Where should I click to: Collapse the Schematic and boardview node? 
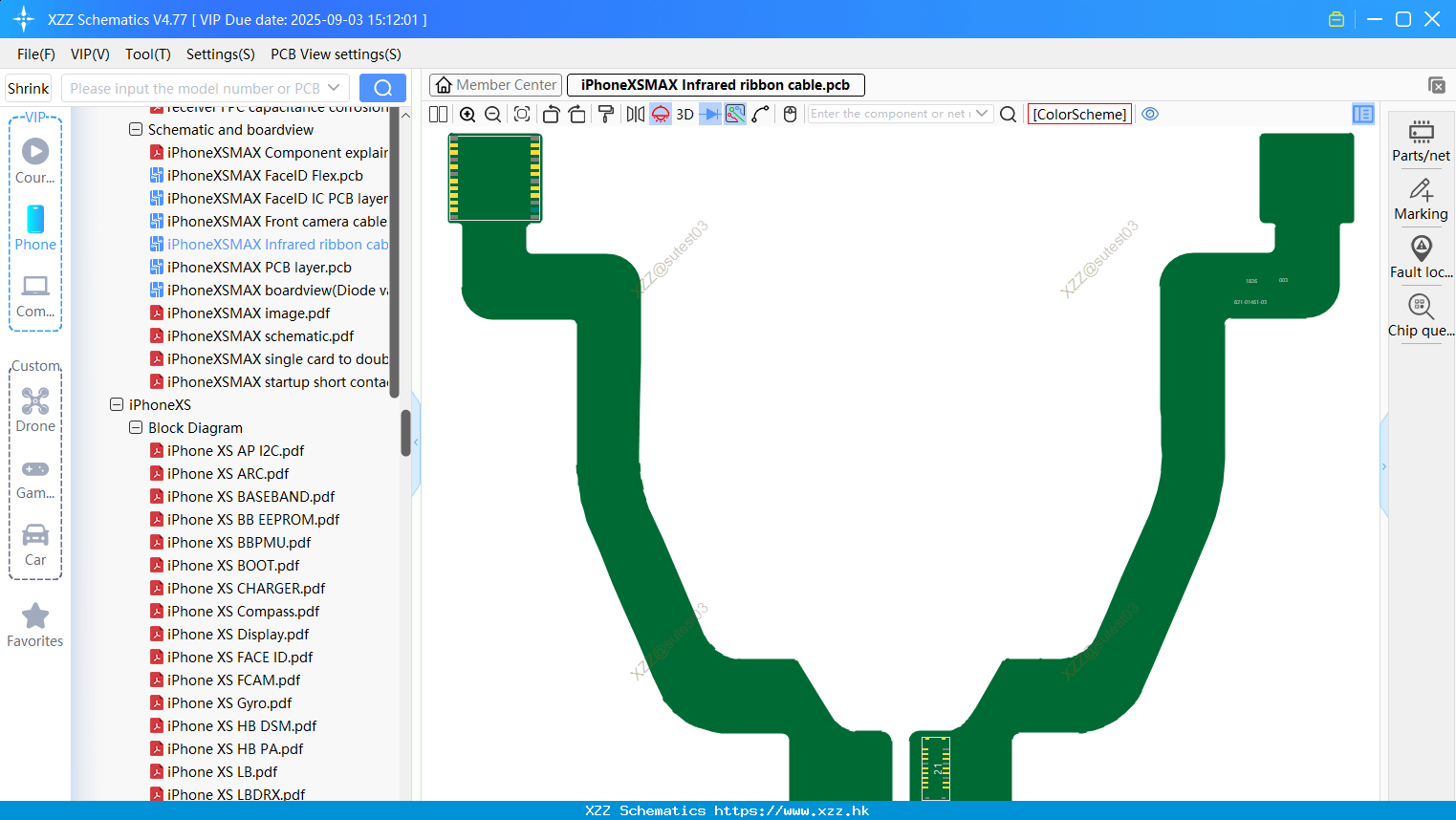click(136, 129)
